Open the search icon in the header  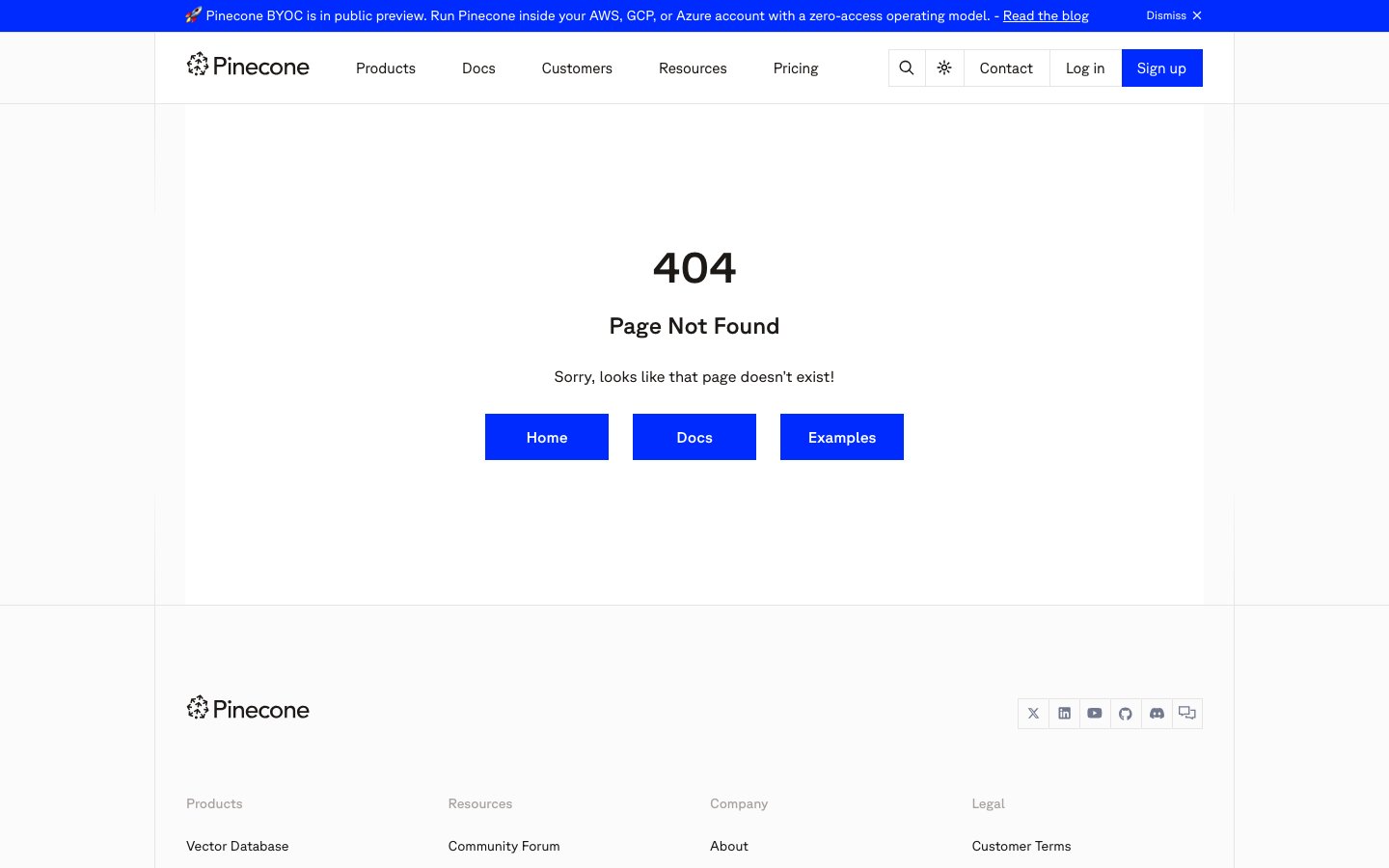(906, 68)
